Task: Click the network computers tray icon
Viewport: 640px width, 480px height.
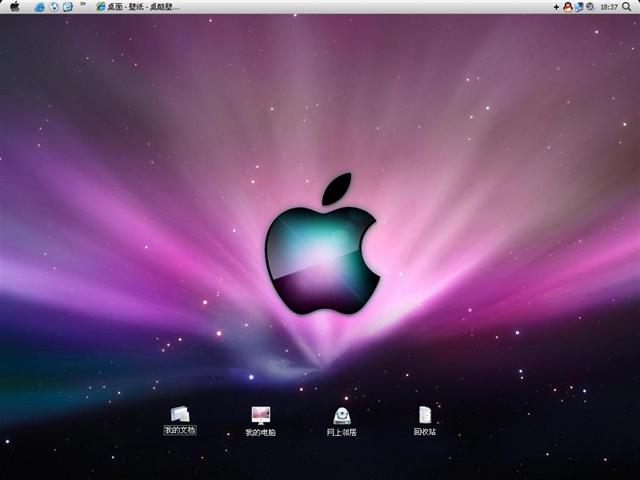Action: 578,7
